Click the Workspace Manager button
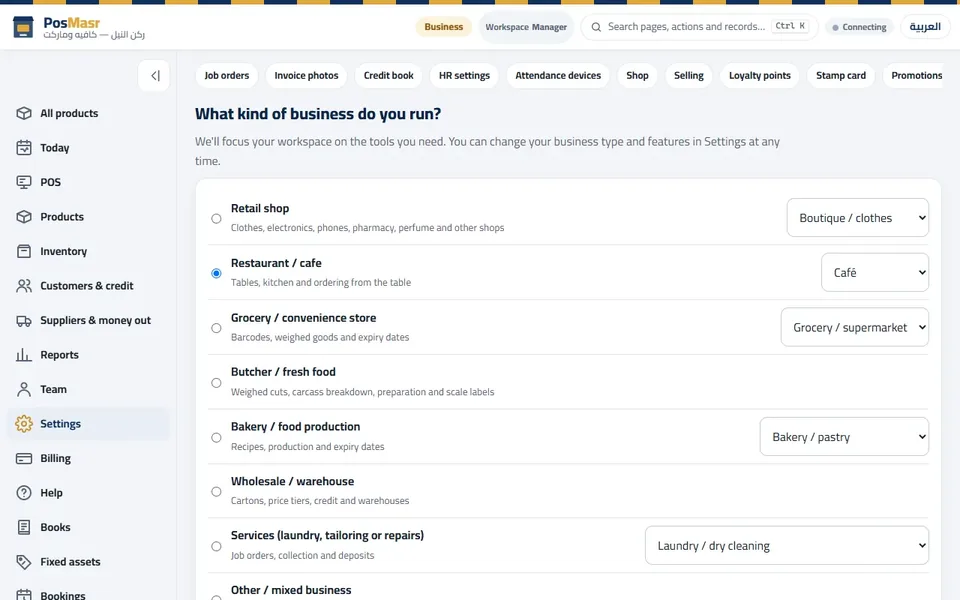960x600 pixels. click(x=526, y=27)
